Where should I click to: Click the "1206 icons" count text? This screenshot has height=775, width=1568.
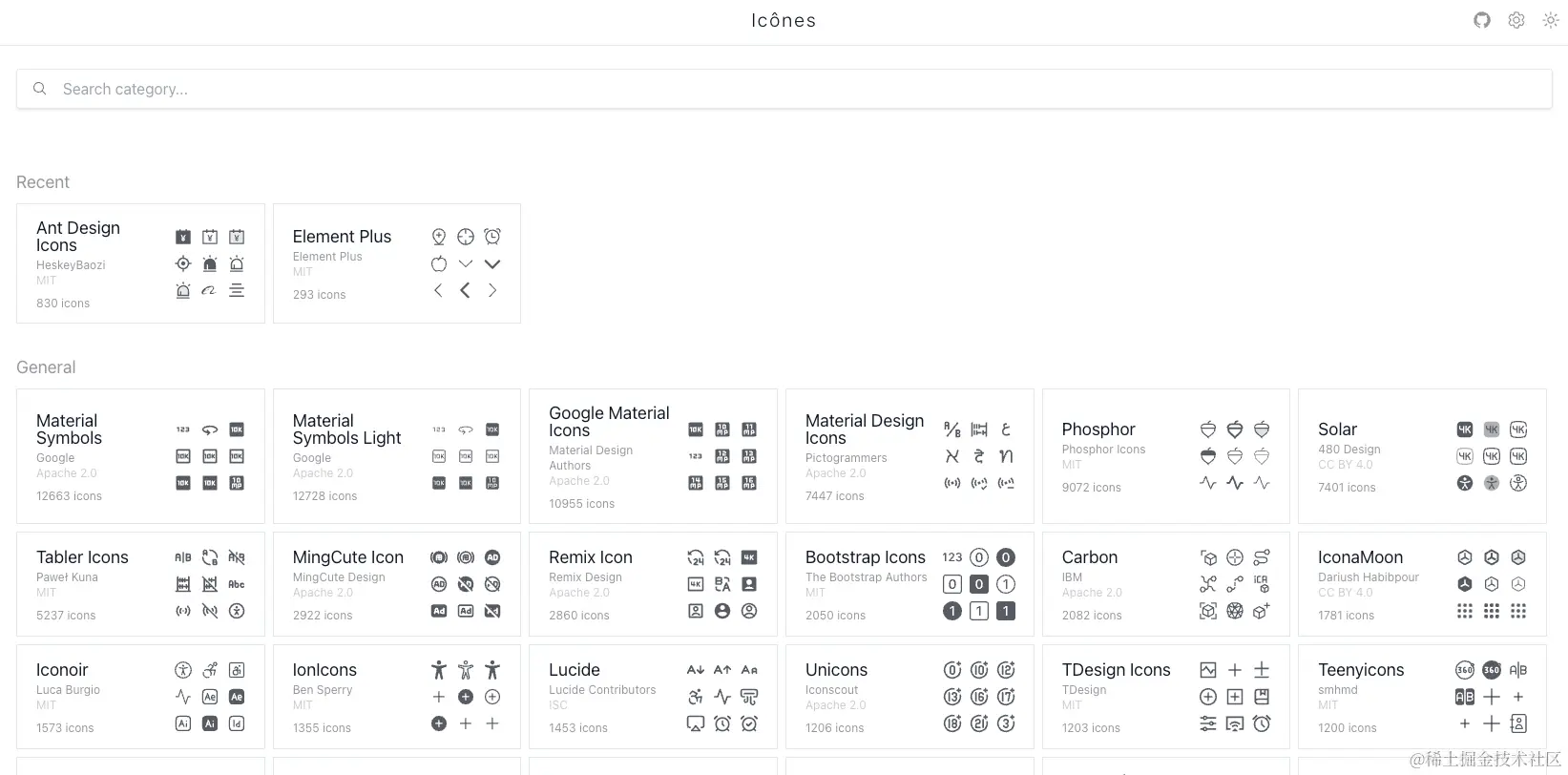834,728
